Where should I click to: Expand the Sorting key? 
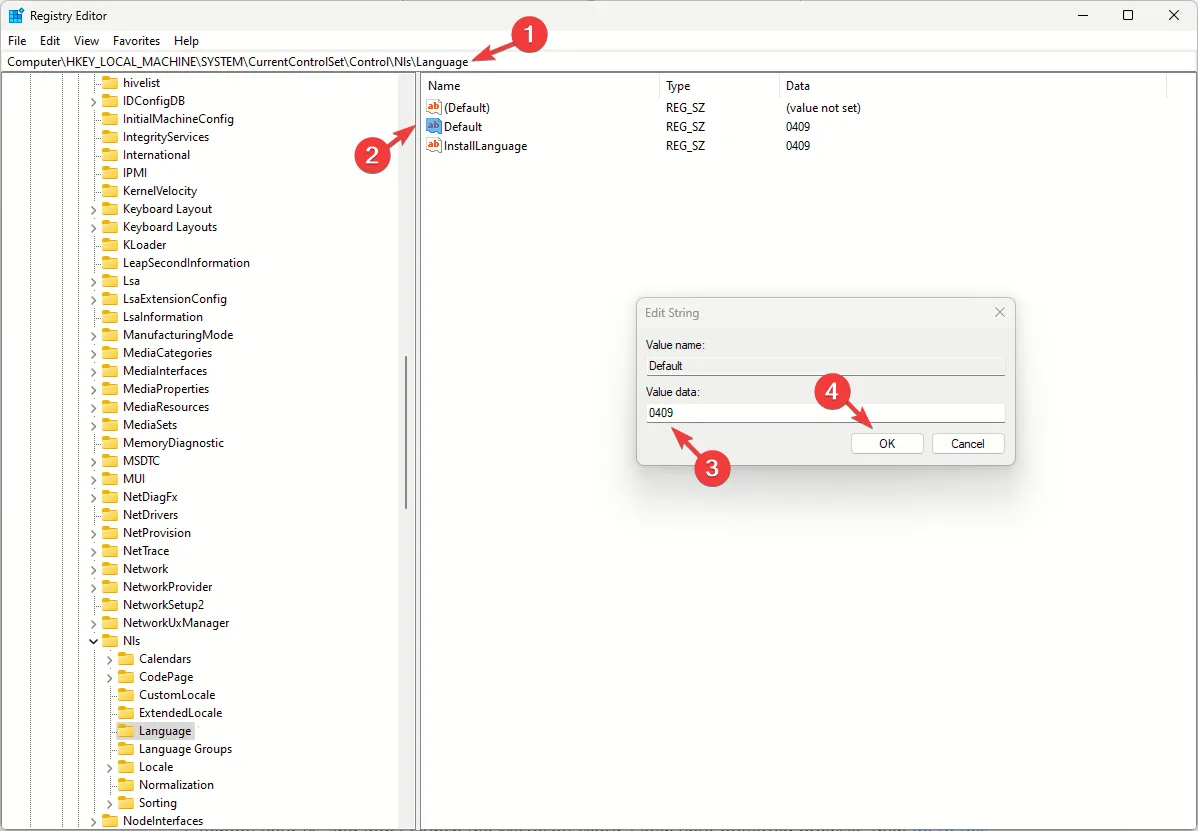point(109,804)
